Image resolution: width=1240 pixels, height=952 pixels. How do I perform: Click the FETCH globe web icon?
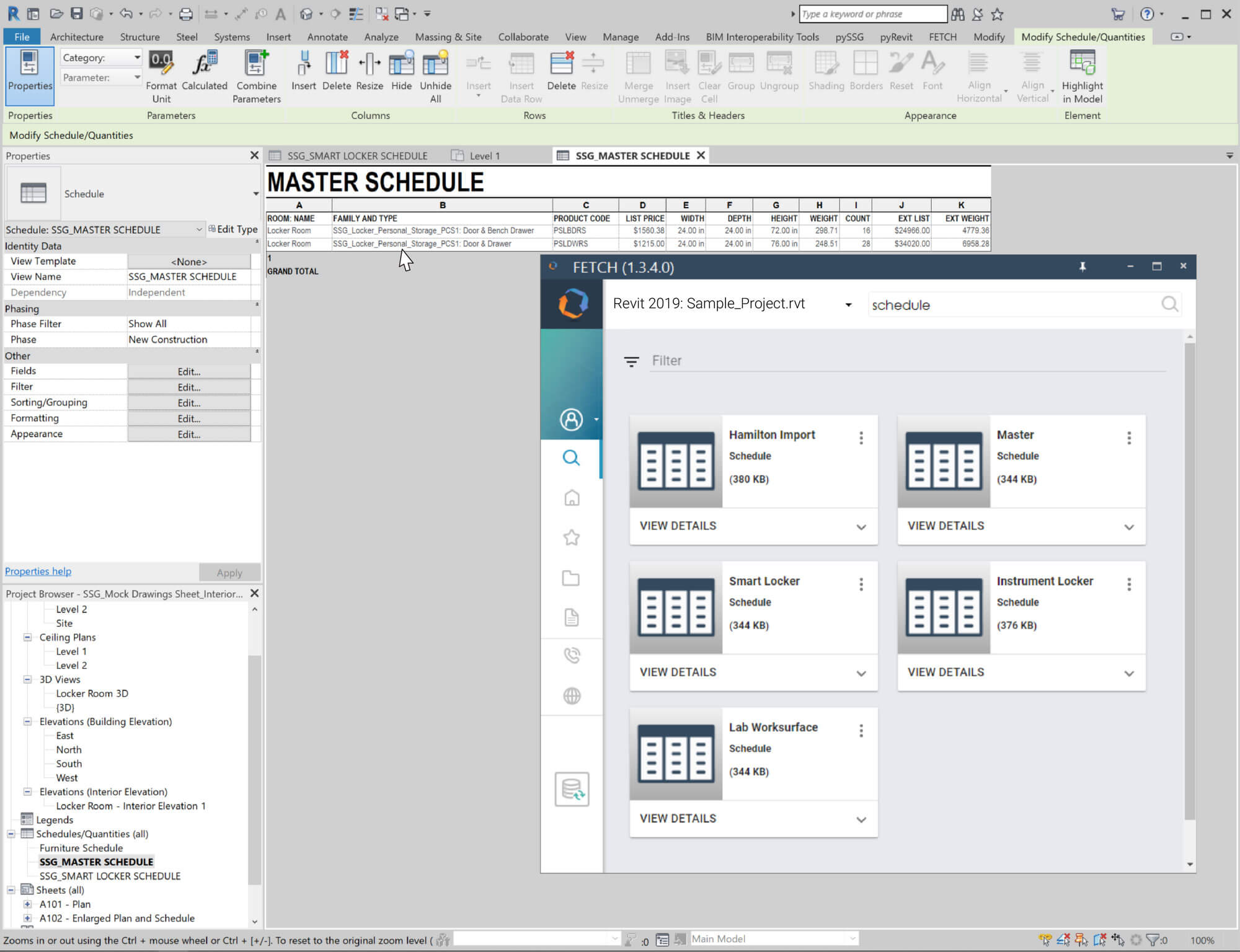571,695
